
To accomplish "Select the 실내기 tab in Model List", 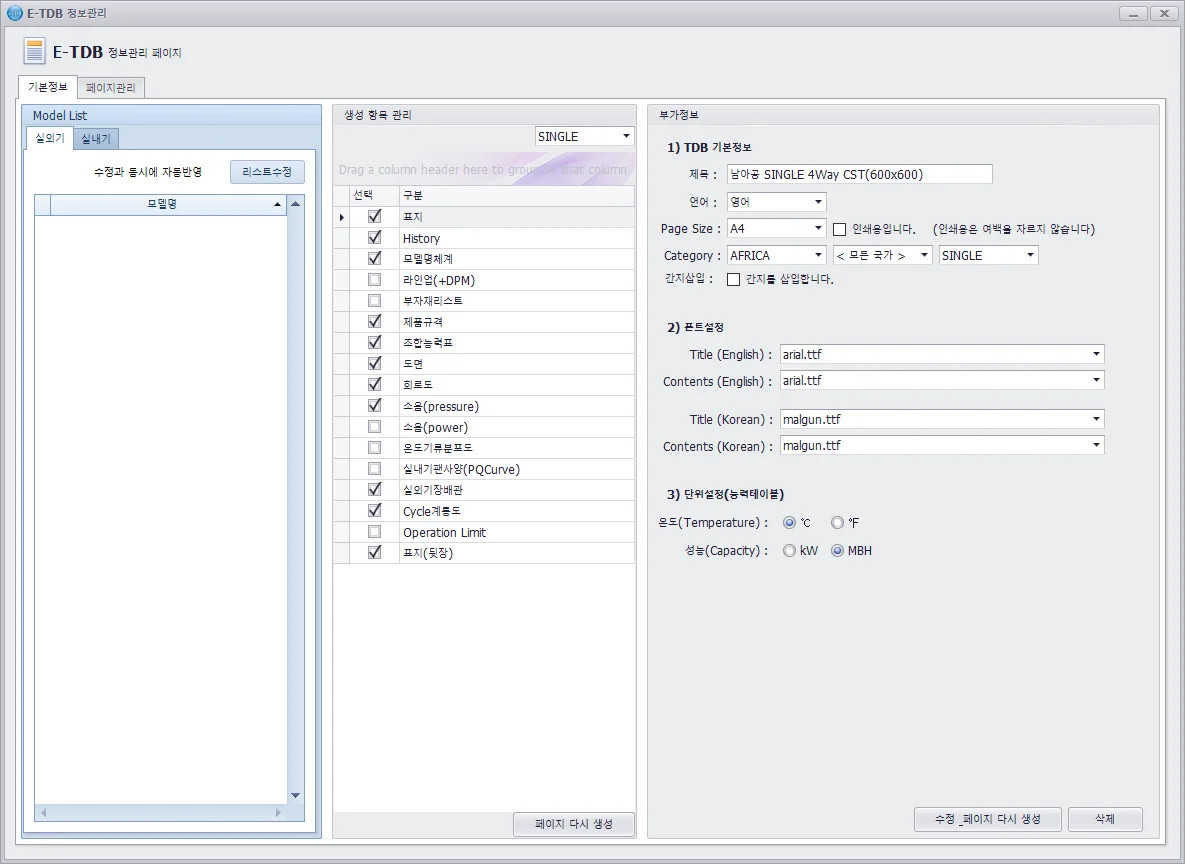I will [x=96, y=139].
